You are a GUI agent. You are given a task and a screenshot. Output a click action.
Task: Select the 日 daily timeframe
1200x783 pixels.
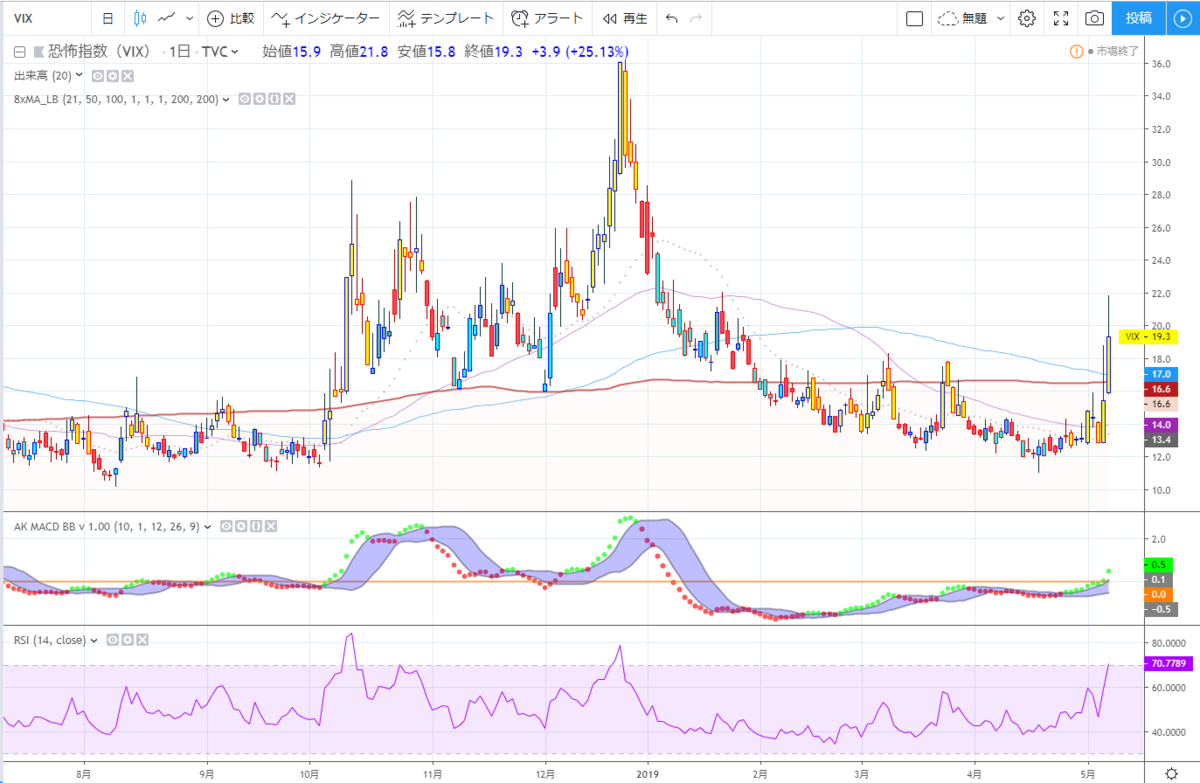pyautogui.click(x=107, y=18)
